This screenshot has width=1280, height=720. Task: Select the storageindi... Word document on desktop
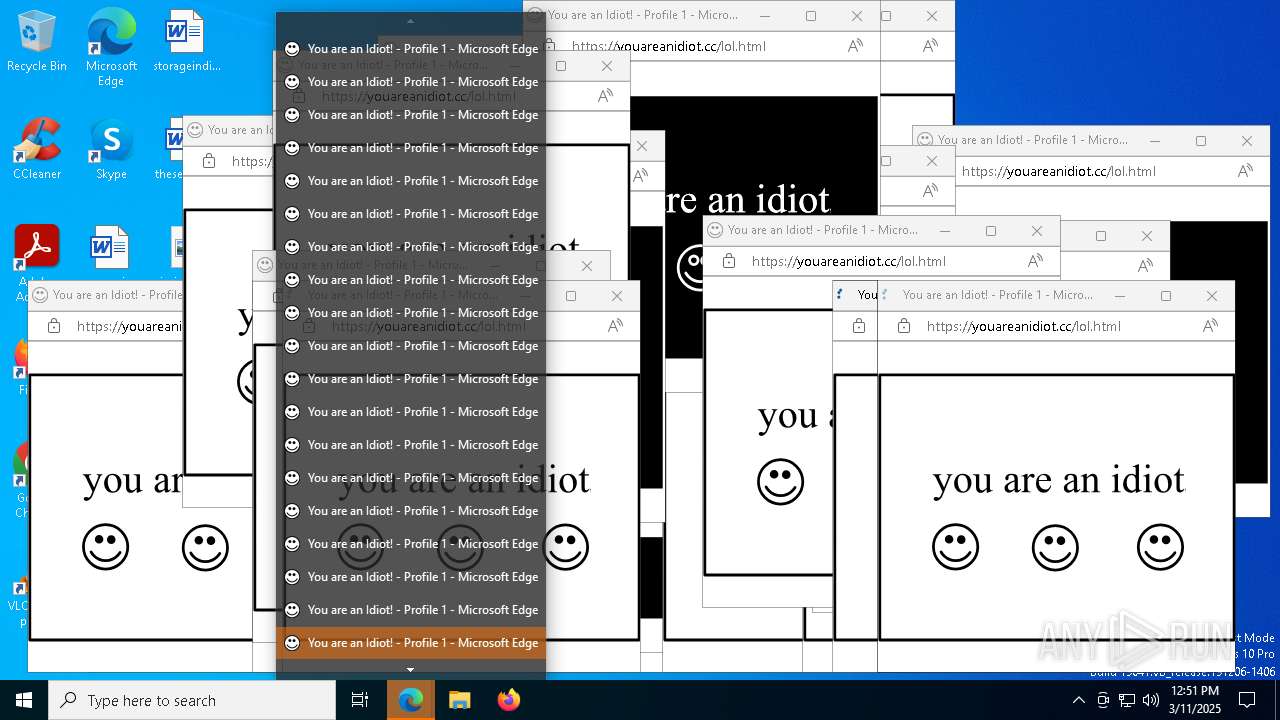(x=186, y=40)
